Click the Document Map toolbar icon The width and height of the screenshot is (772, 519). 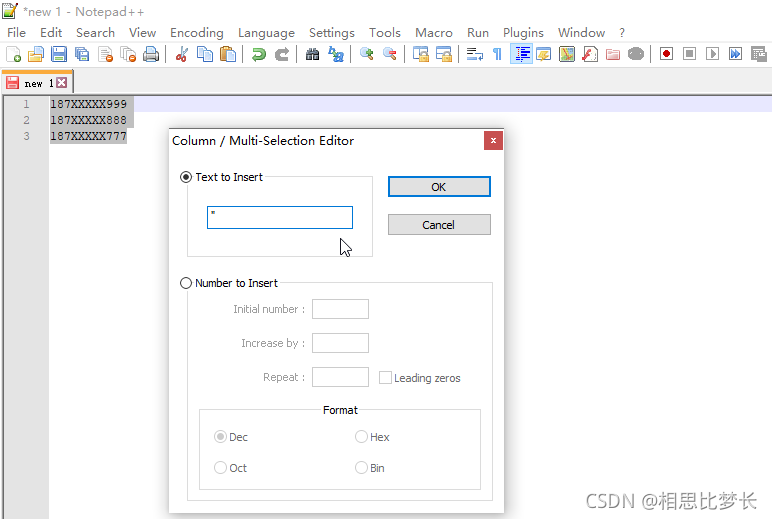567,54
